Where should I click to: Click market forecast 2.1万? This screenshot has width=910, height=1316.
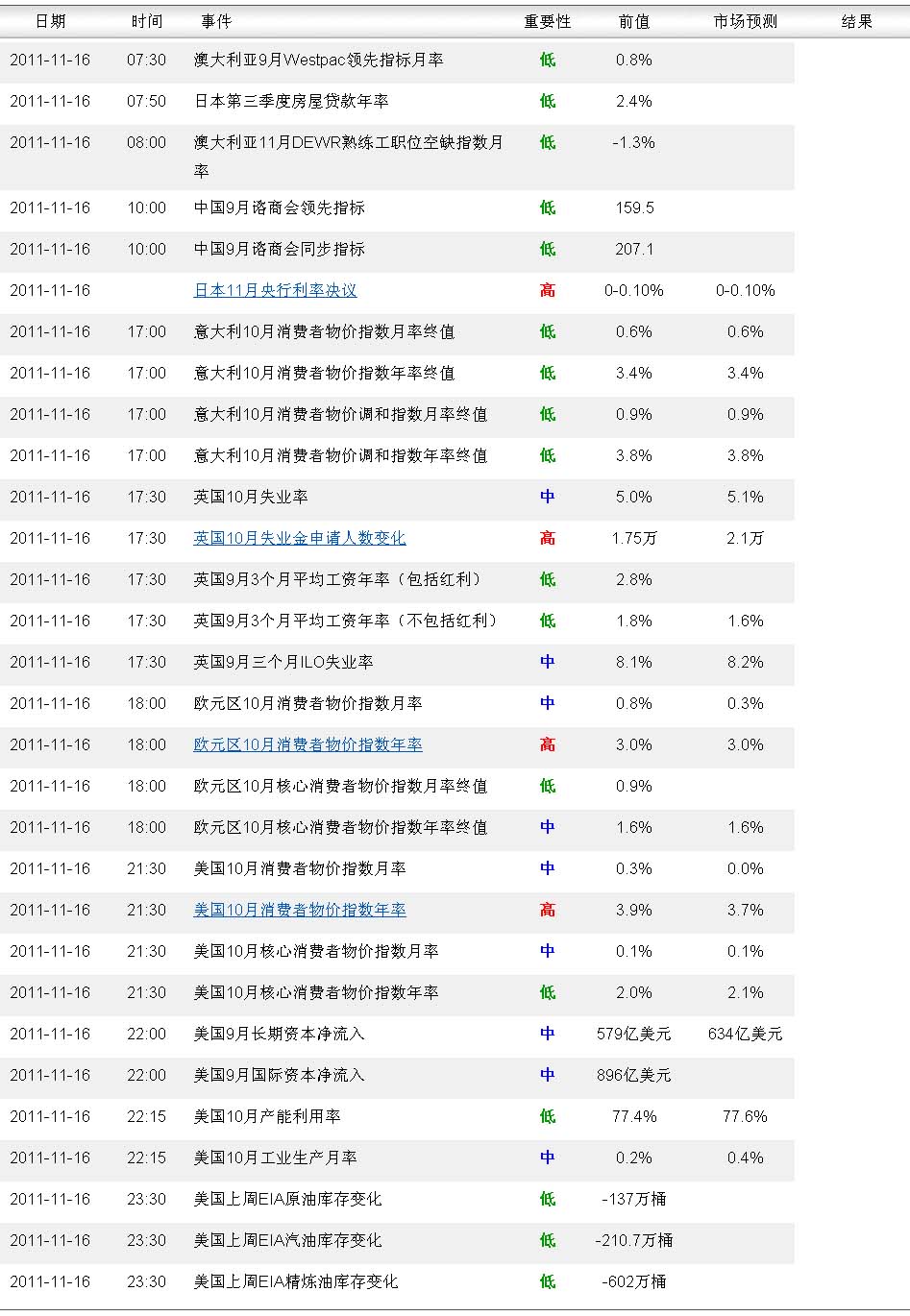click(745, 538)
